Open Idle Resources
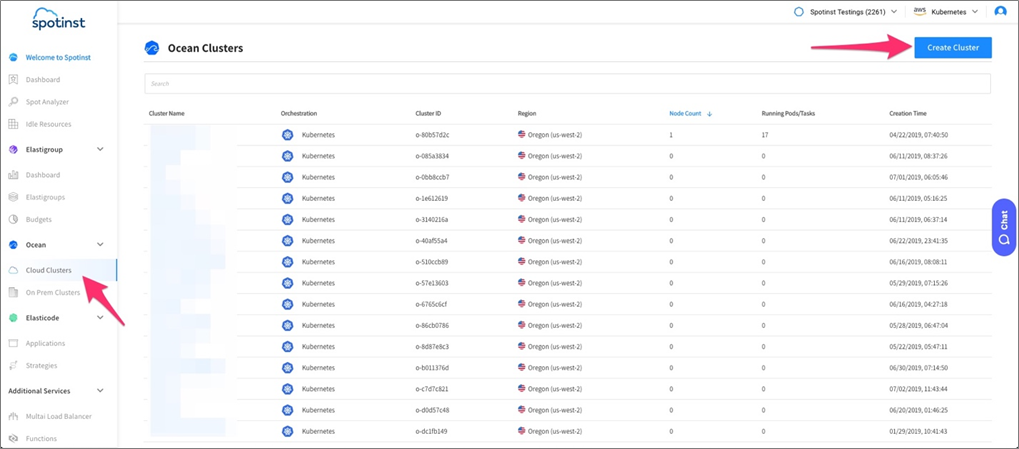1019x449 pixels. pos(49,124)
